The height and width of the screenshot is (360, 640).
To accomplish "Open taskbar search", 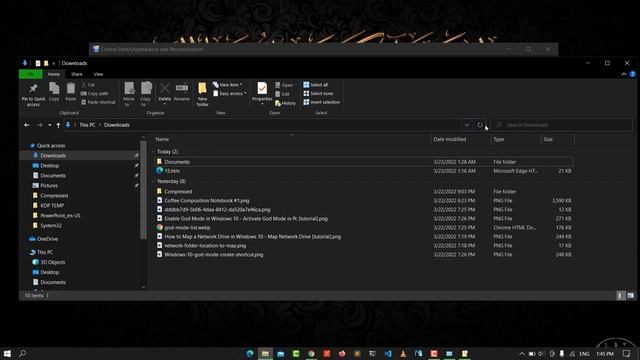I will click(22, 353).
